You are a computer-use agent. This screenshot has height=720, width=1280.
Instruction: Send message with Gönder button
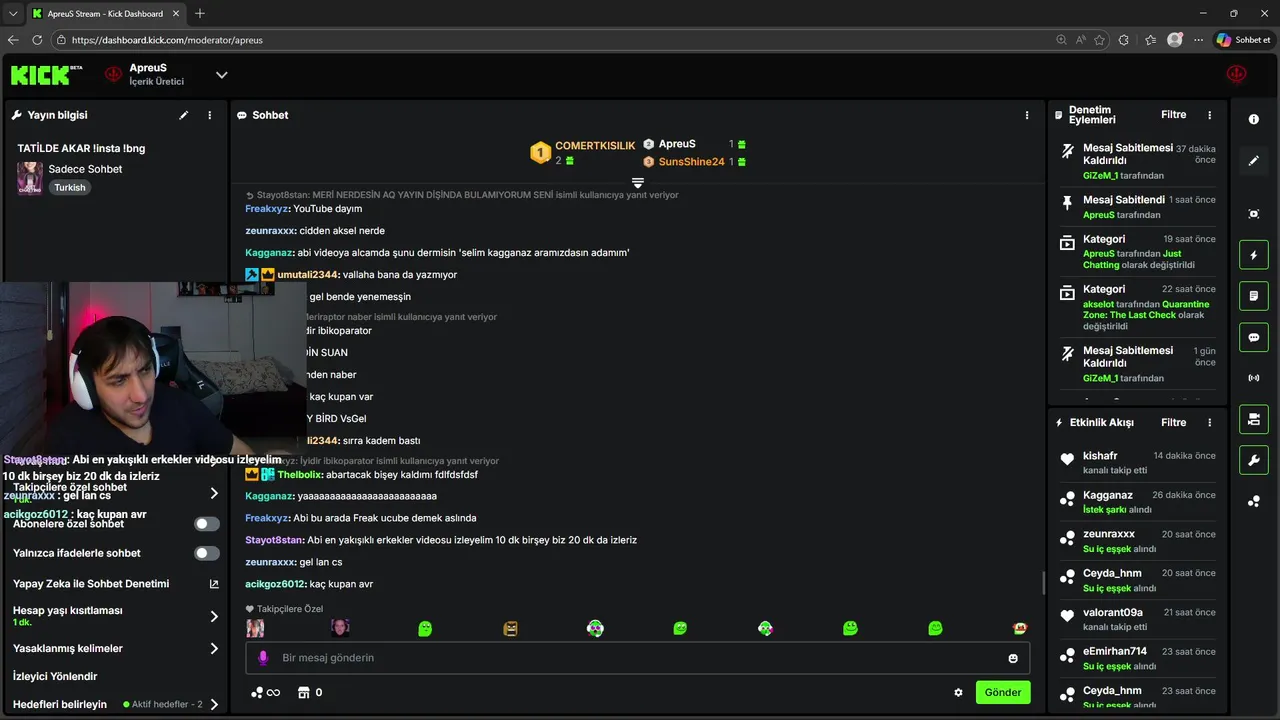pyautogui.click(x=1003, y=692)
